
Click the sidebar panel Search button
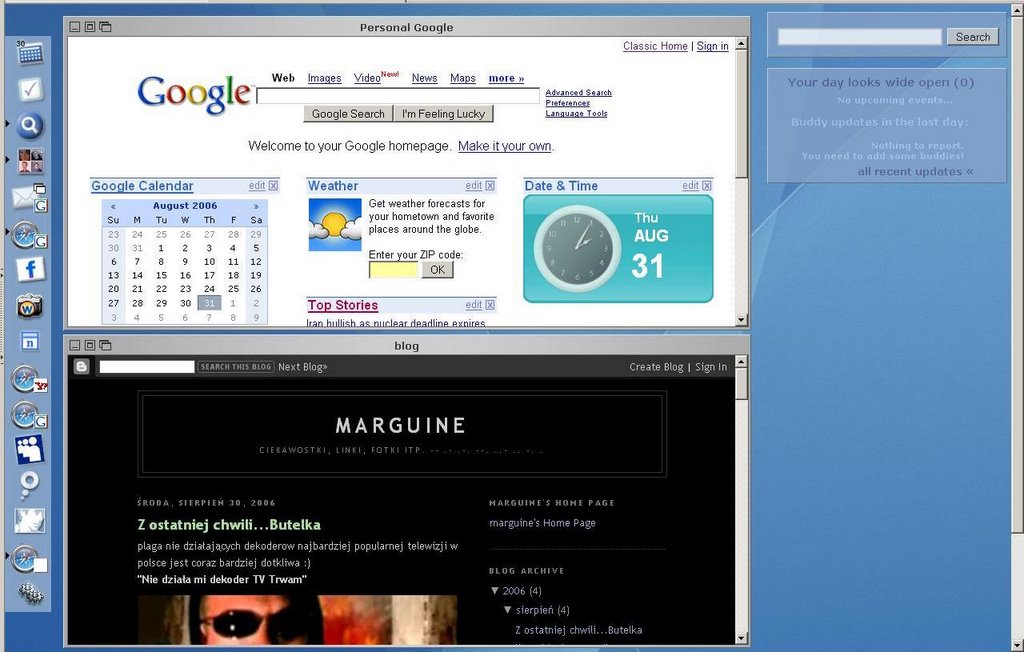tap(973, 37)
